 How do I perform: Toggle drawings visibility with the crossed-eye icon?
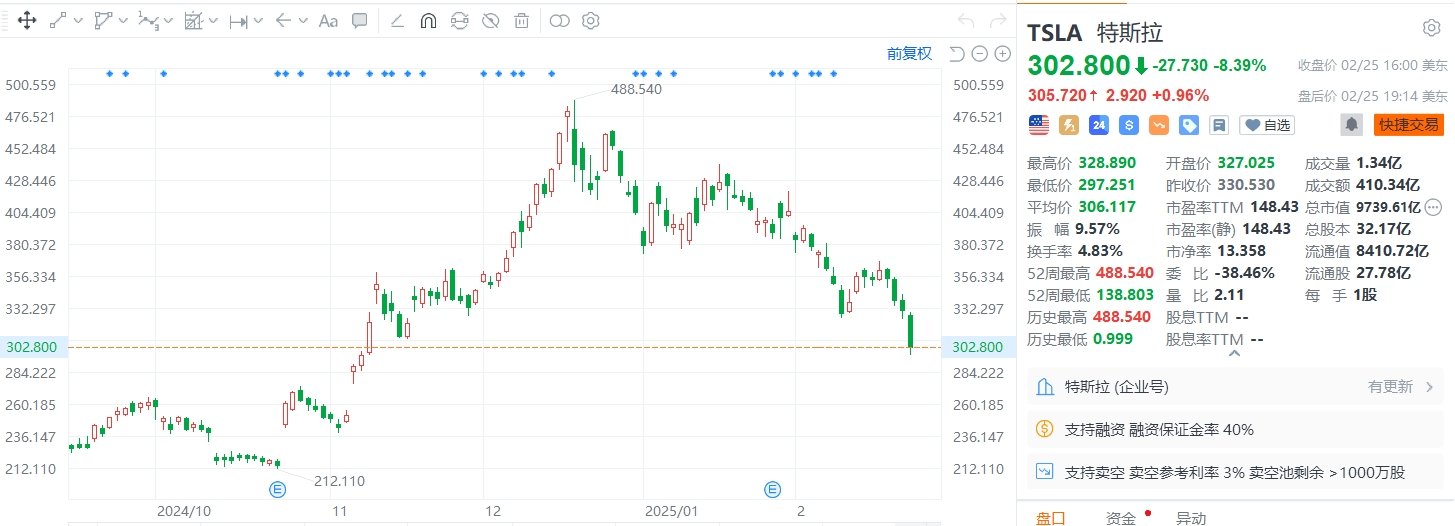coord(490,20)
